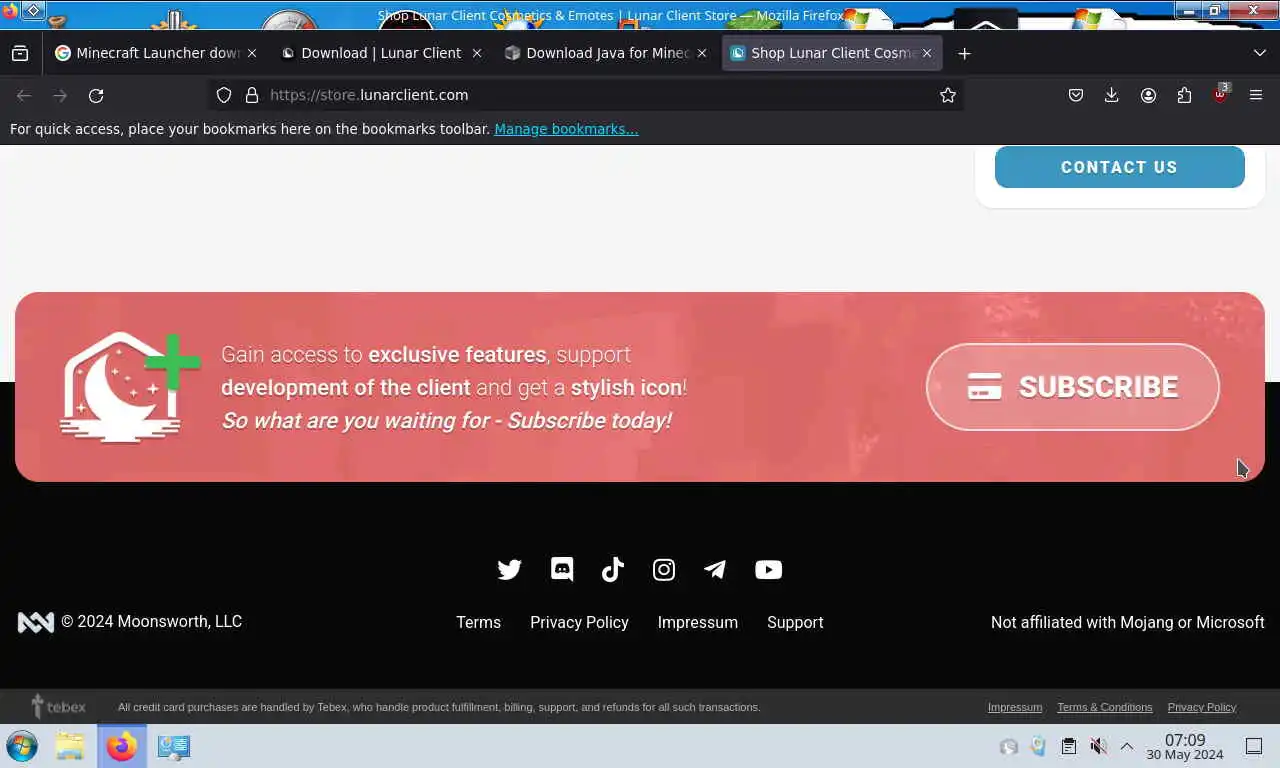
Task: Open the Save to Pocket icon
Action: click(x=1076, y=95)
